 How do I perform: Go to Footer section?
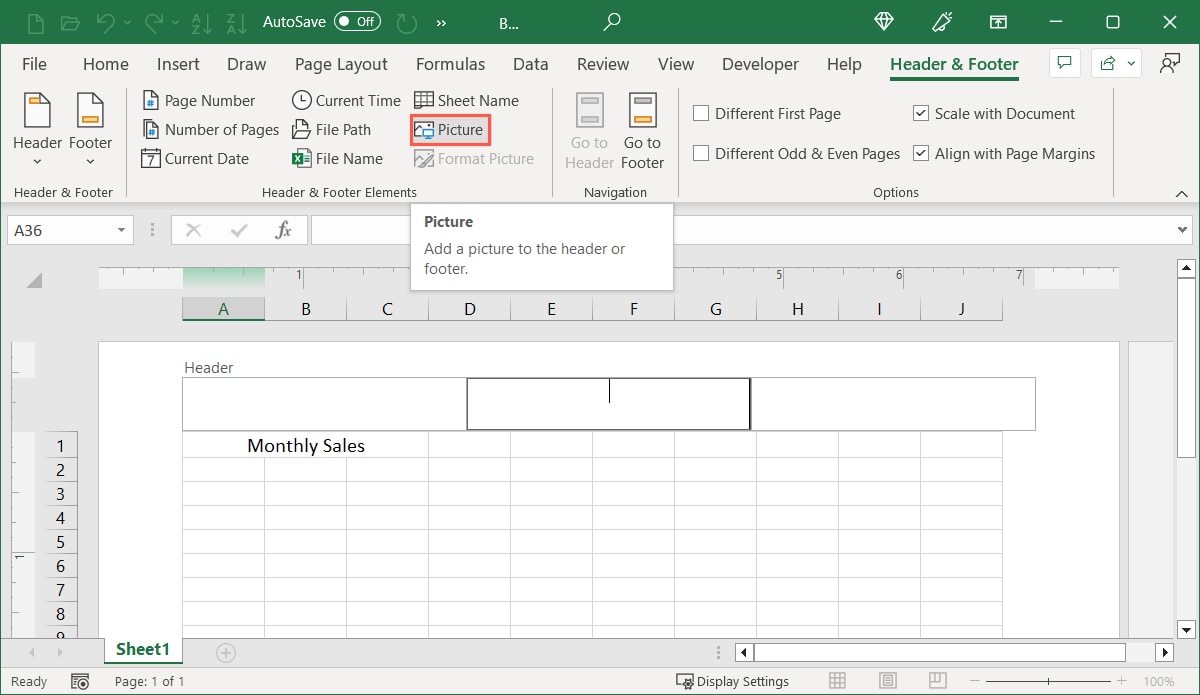point(642,131)
